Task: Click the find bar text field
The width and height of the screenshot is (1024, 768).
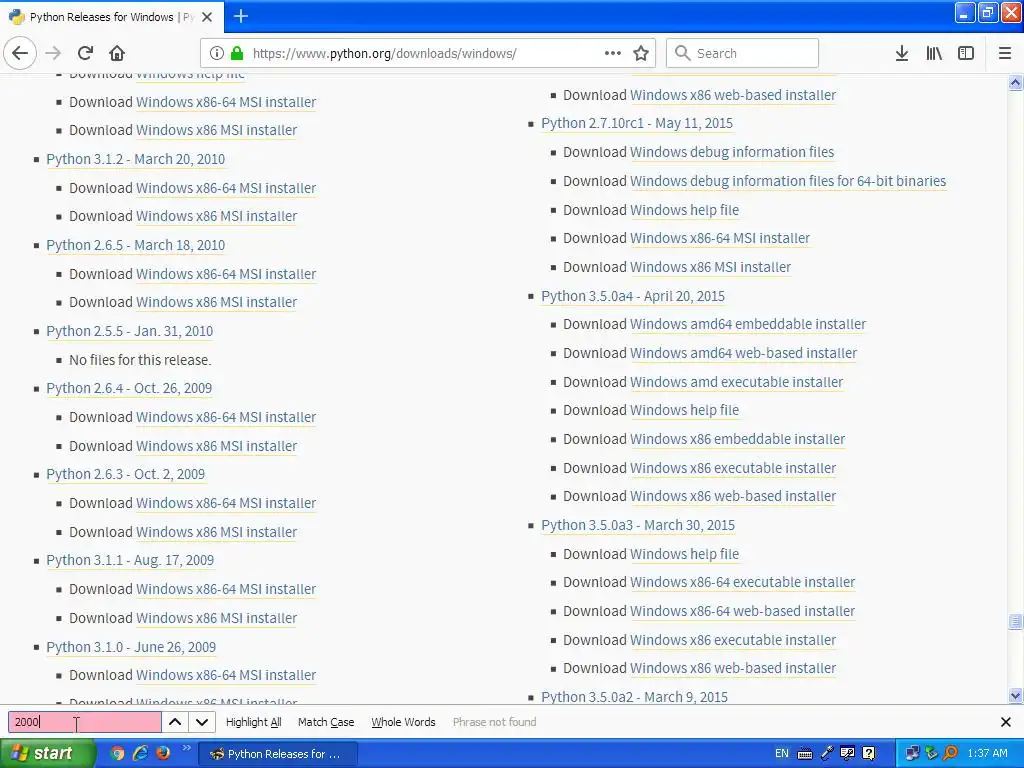Action: 85,722
